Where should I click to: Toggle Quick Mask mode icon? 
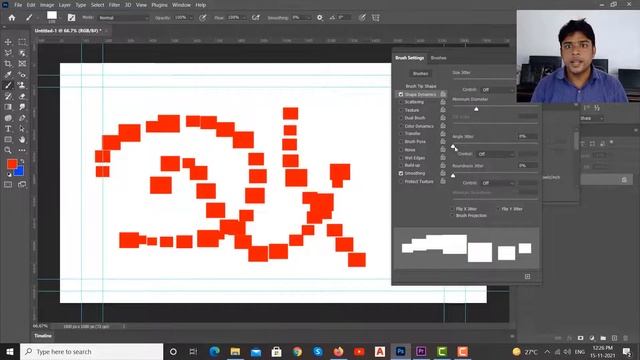[x=8, y=184]
